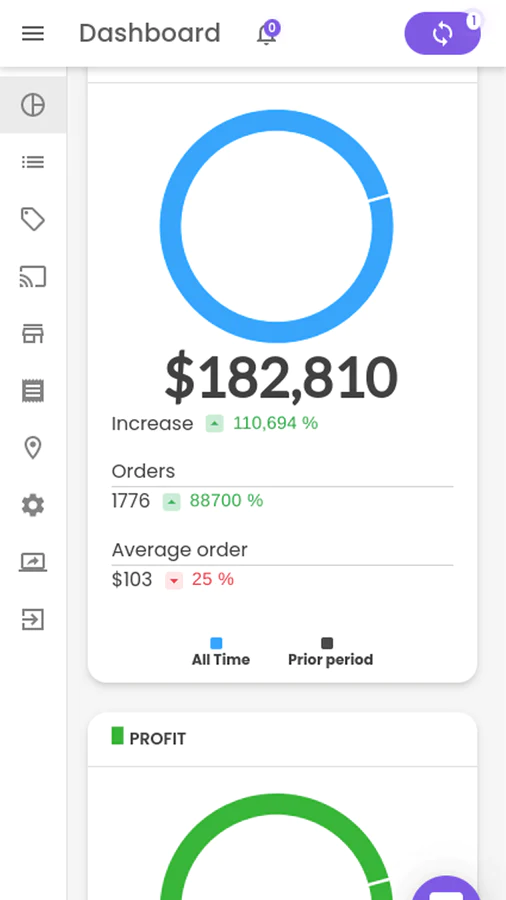Viewport: 506px width, 900px height.
Task: Click the green up arrow beside 88700 %
Action: 172,502
